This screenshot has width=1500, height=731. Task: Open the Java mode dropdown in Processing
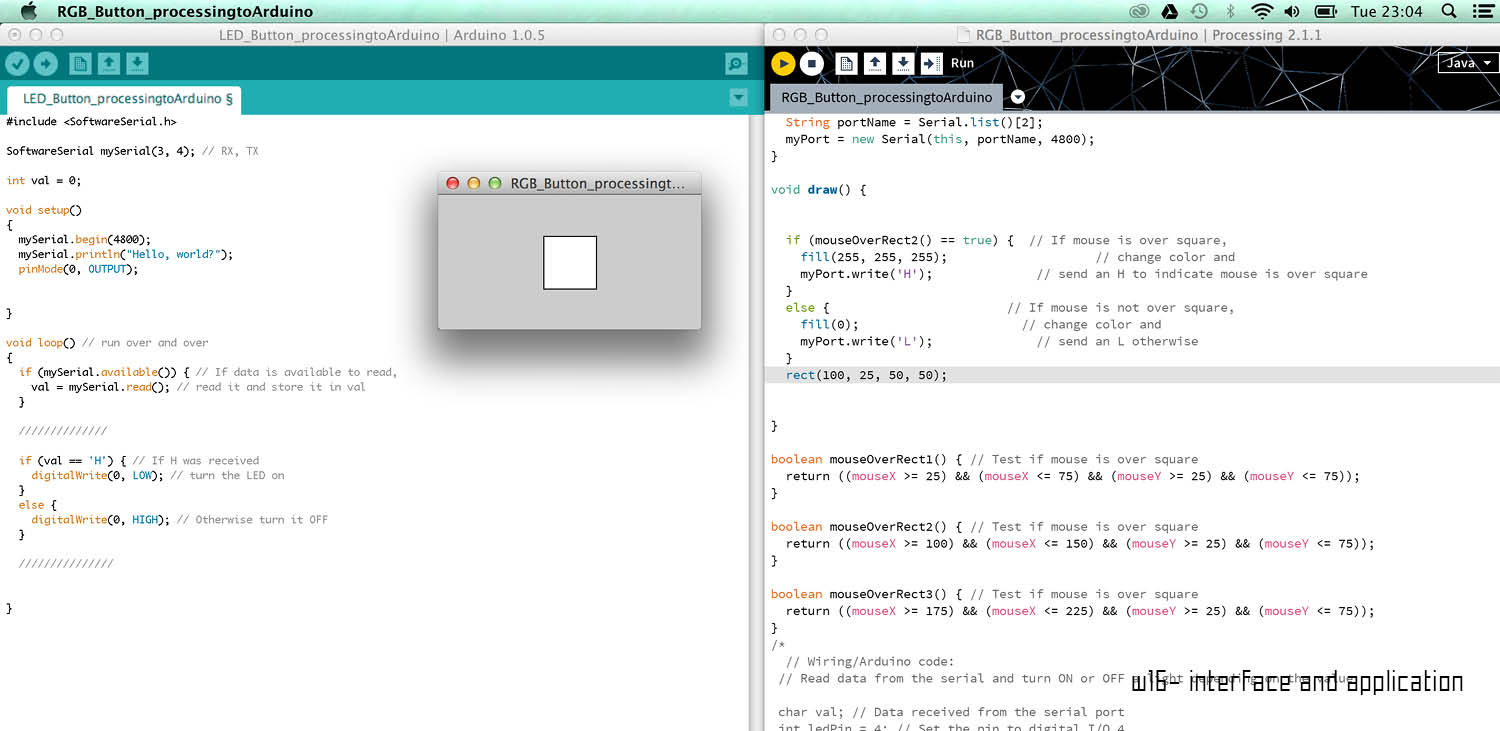1468,62
